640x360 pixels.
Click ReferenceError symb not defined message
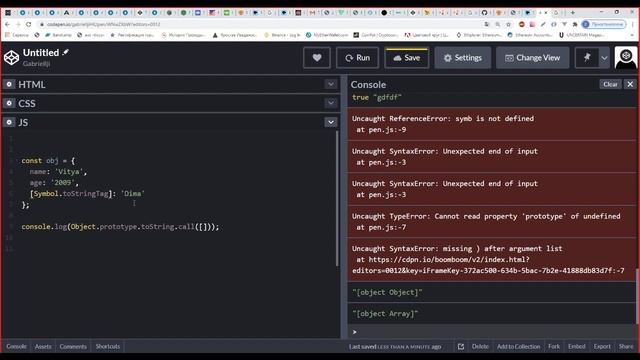coord(442,118)
